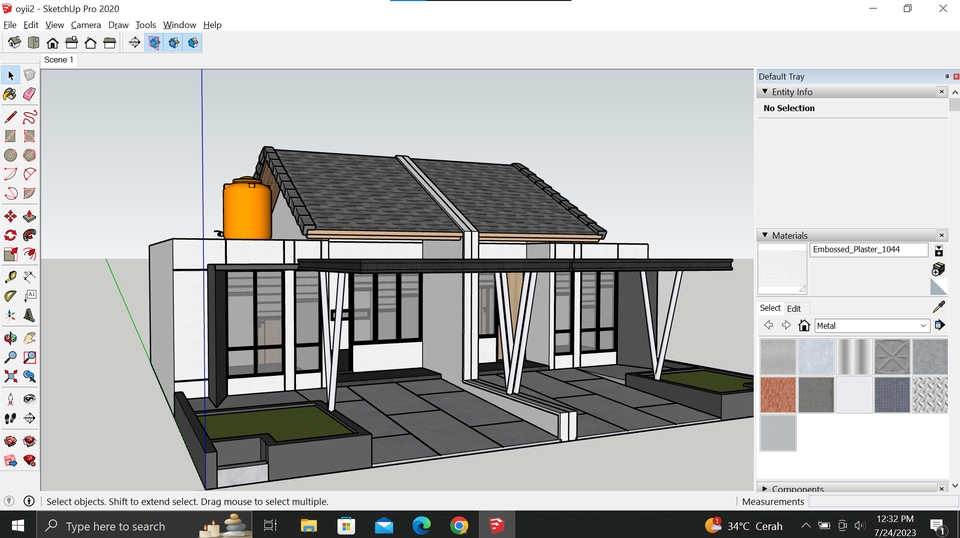Viewport: 960px width, 538px height.
Task: Pick the Text label tool
Action: click(29, 296)
